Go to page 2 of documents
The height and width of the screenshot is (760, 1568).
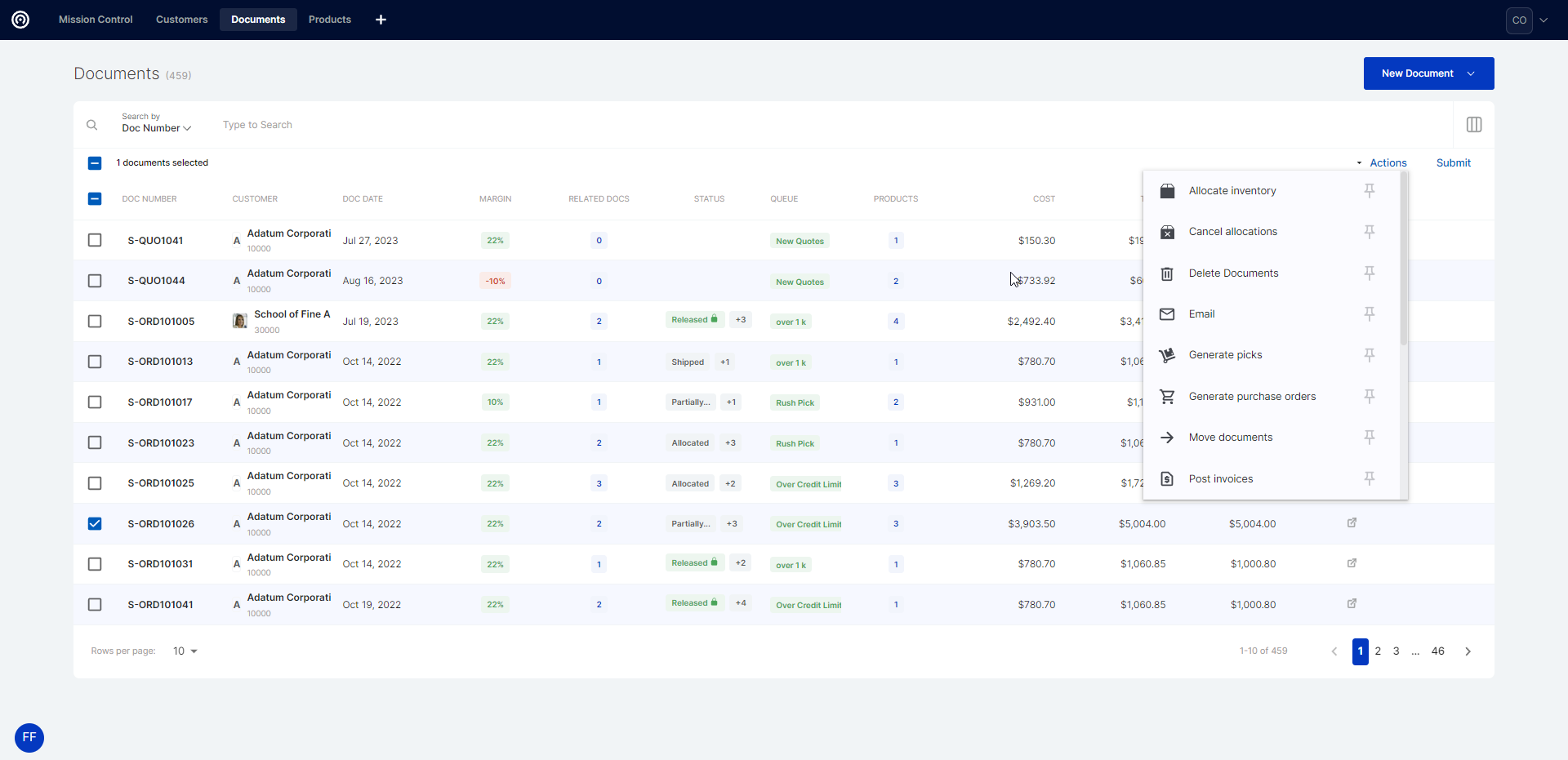click(x=1378, y=651)
